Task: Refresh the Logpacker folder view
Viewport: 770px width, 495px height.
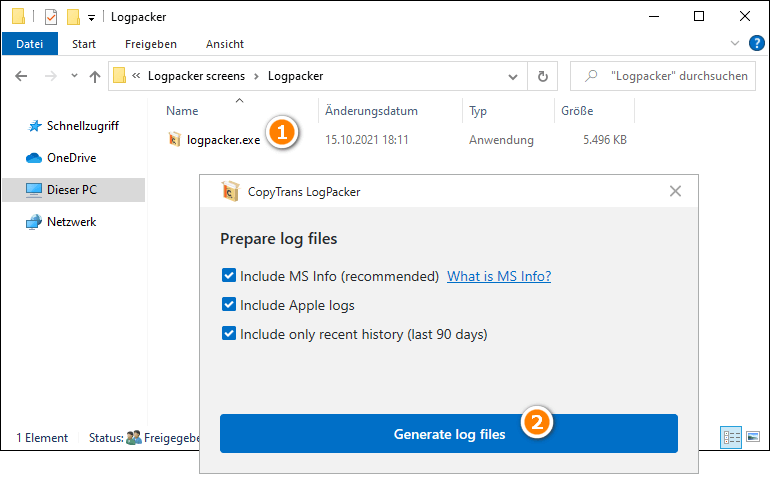Action: coord(543,76)
